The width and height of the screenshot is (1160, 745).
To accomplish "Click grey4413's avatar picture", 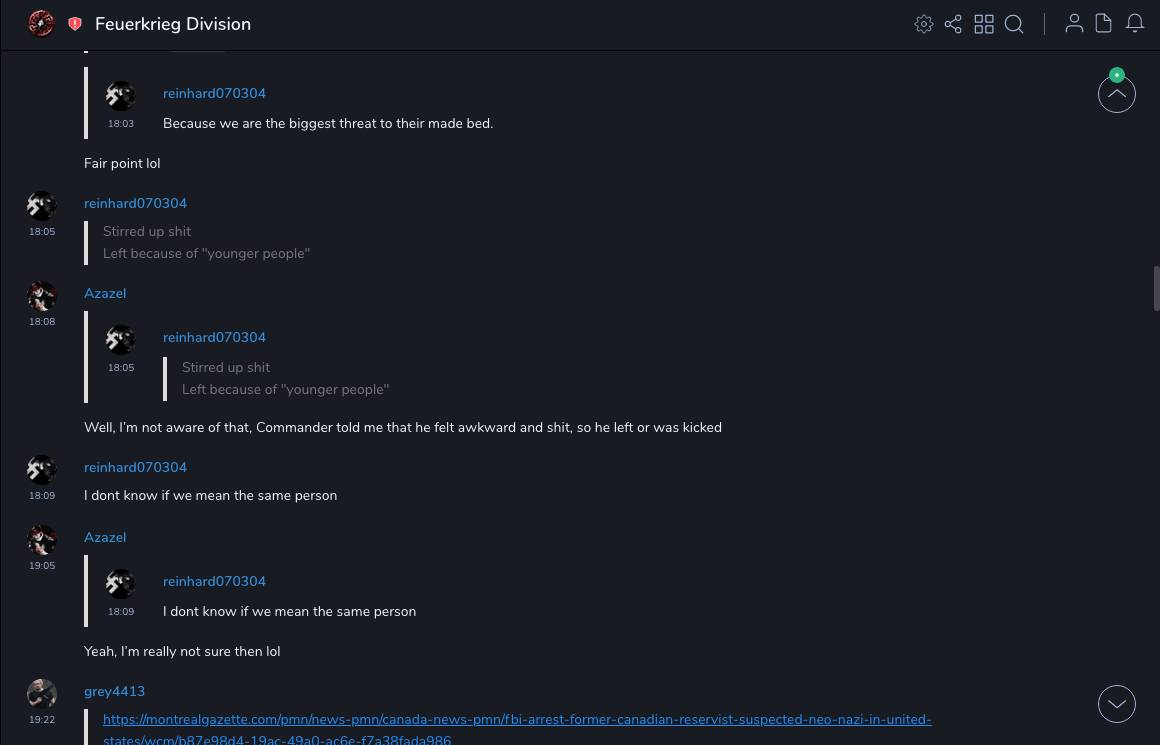I will coord(42,693).
